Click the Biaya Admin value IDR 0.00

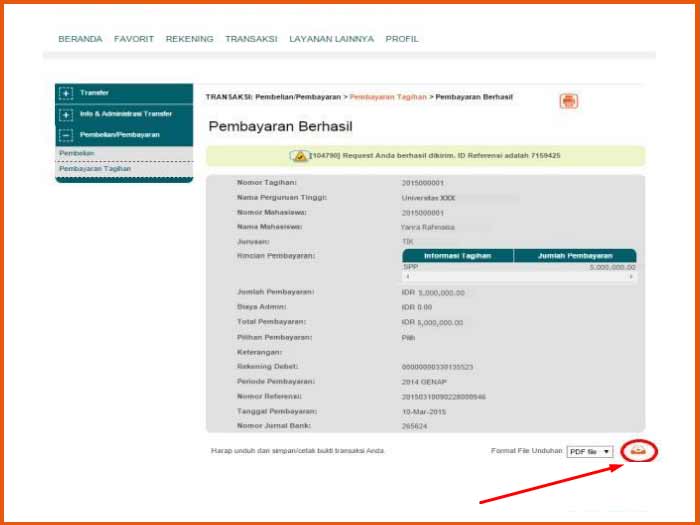coord(417,307)
